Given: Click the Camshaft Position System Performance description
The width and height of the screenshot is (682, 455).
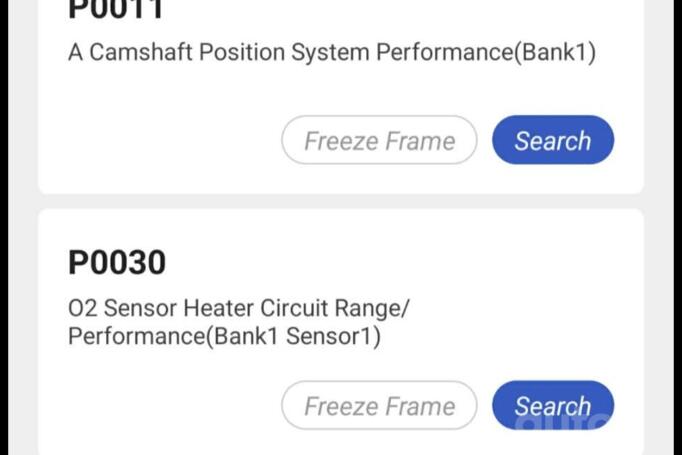Looking at the screenshot, I should pos(331,53).
